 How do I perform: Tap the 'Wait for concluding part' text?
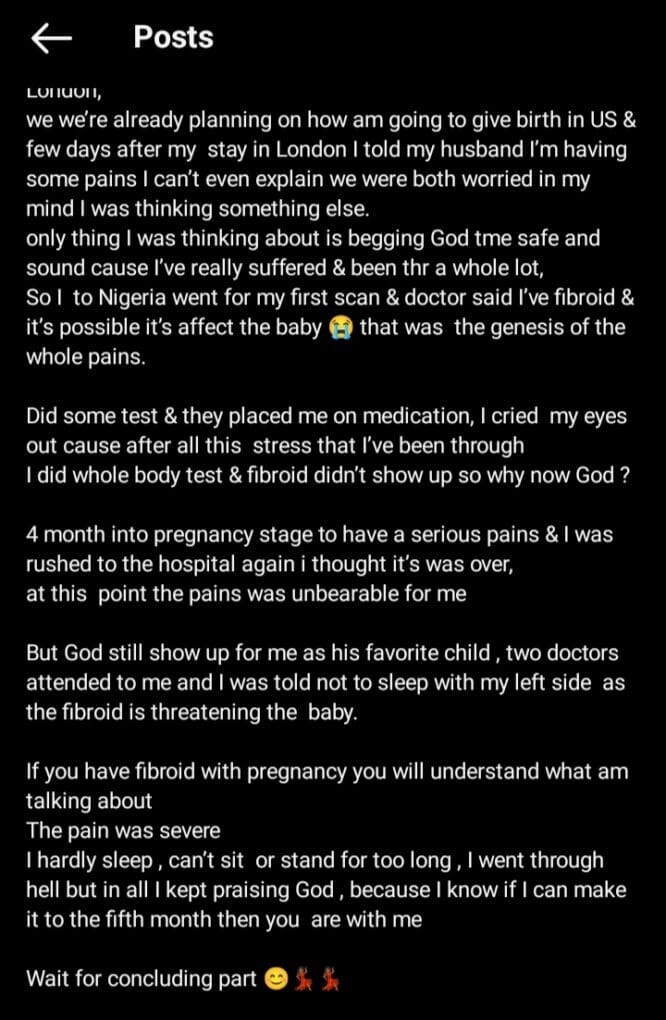click(x=142, y=979)
